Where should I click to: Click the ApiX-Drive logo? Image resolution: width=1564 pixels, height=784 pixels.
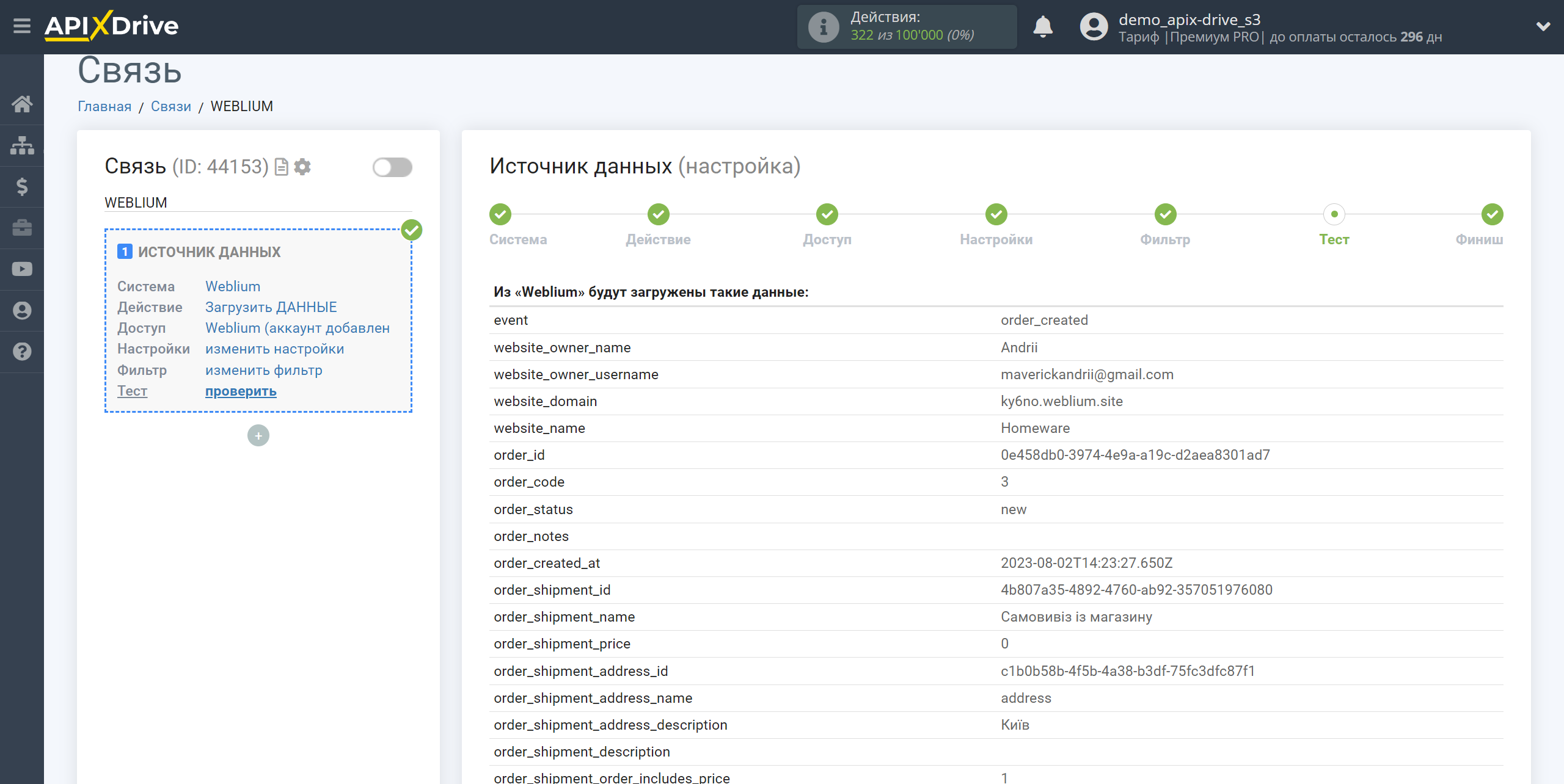click(x=112, y=26)
